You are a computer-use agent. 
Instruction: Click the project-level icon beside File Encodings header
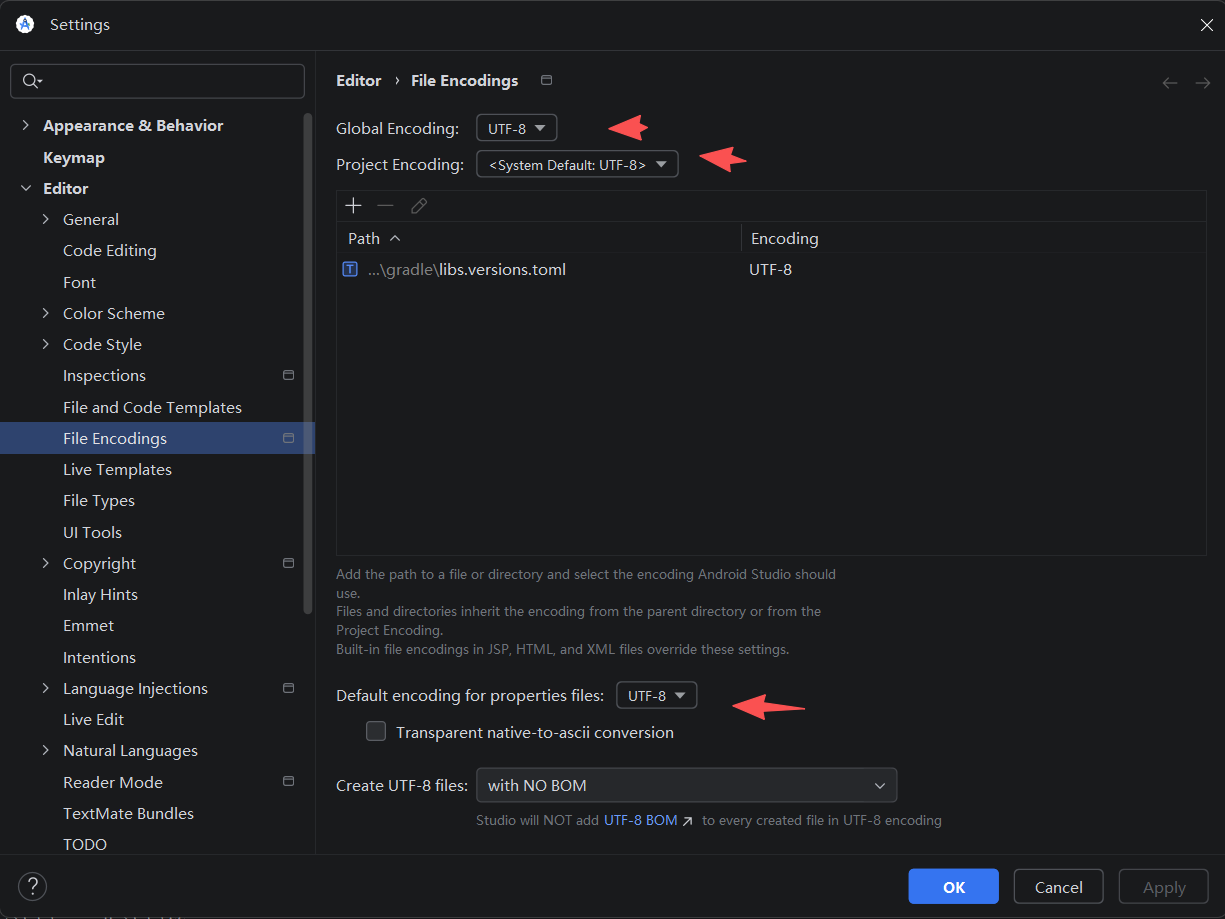coord(546,80)
